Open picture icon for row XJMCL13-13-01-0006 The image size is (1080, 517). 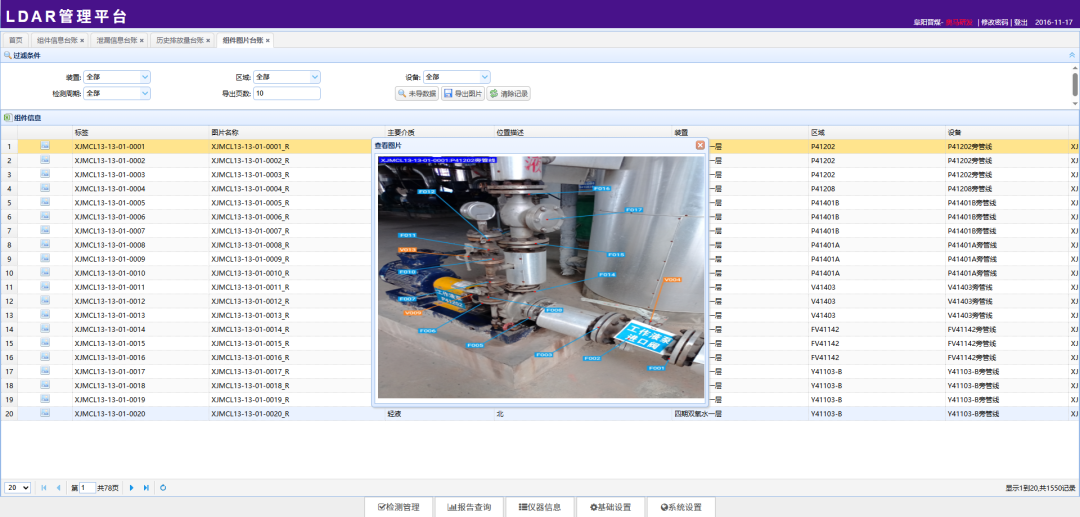45,216
